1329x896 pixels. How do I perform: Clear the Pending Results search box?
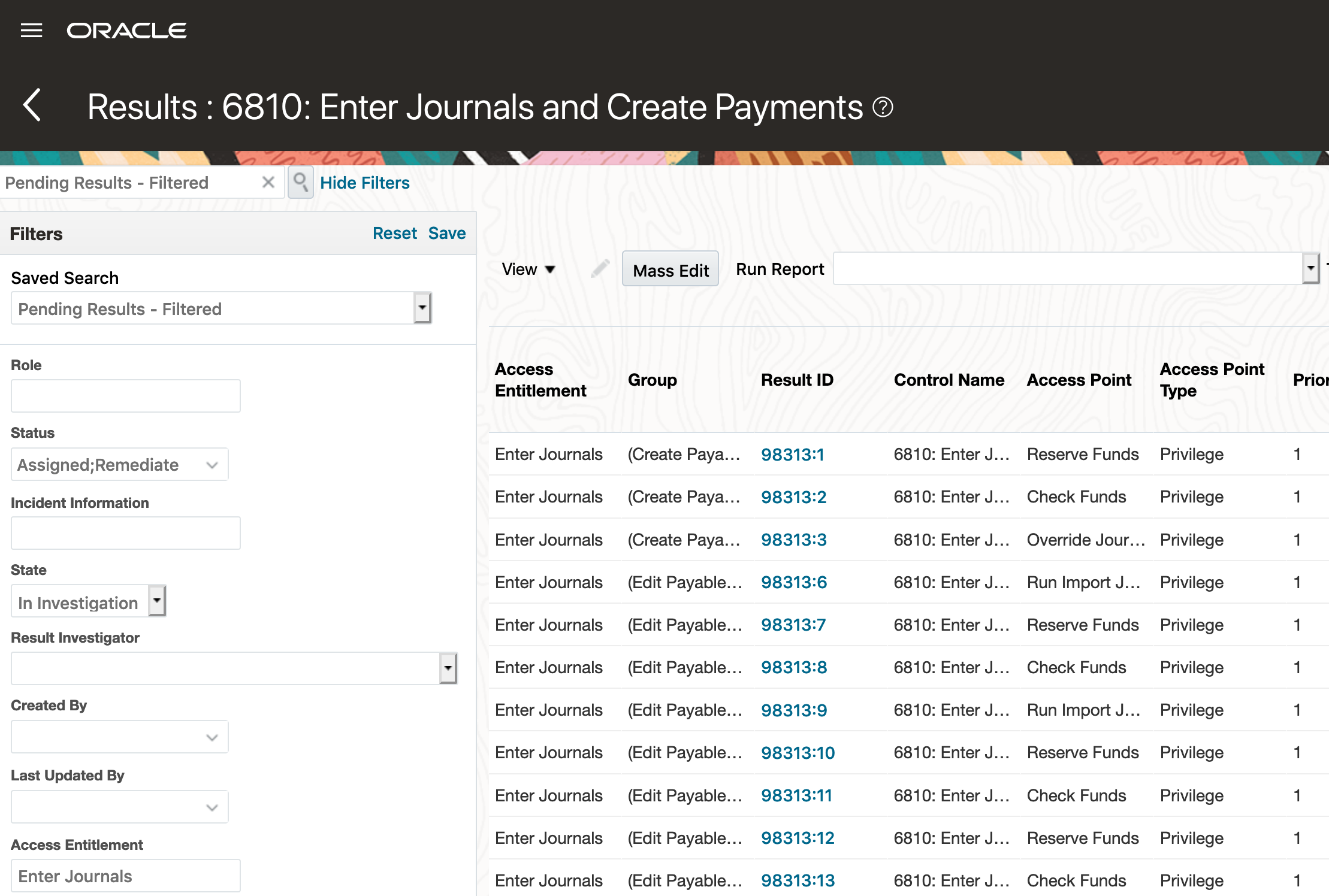pyautogui.click(x=268, y=182)
